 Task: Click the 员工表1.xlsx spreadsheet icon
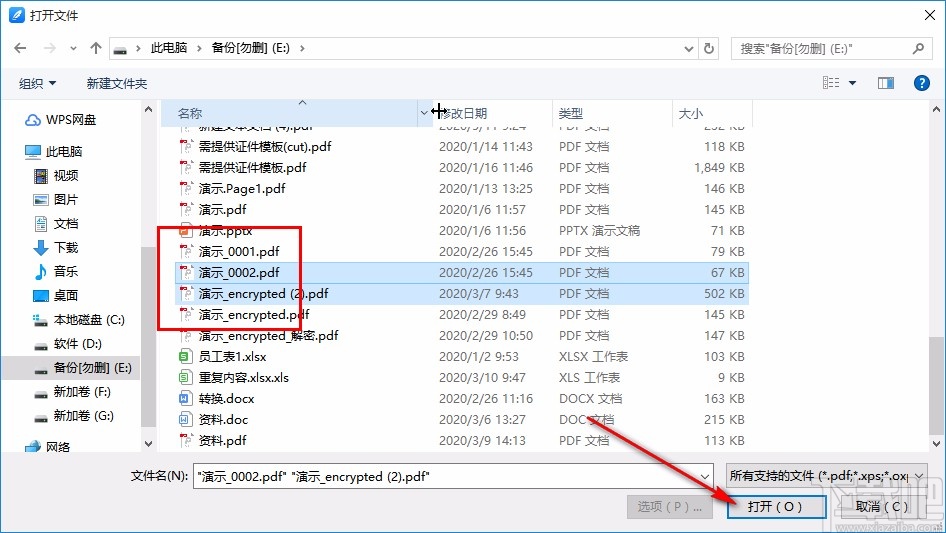(x=185, y=357)
